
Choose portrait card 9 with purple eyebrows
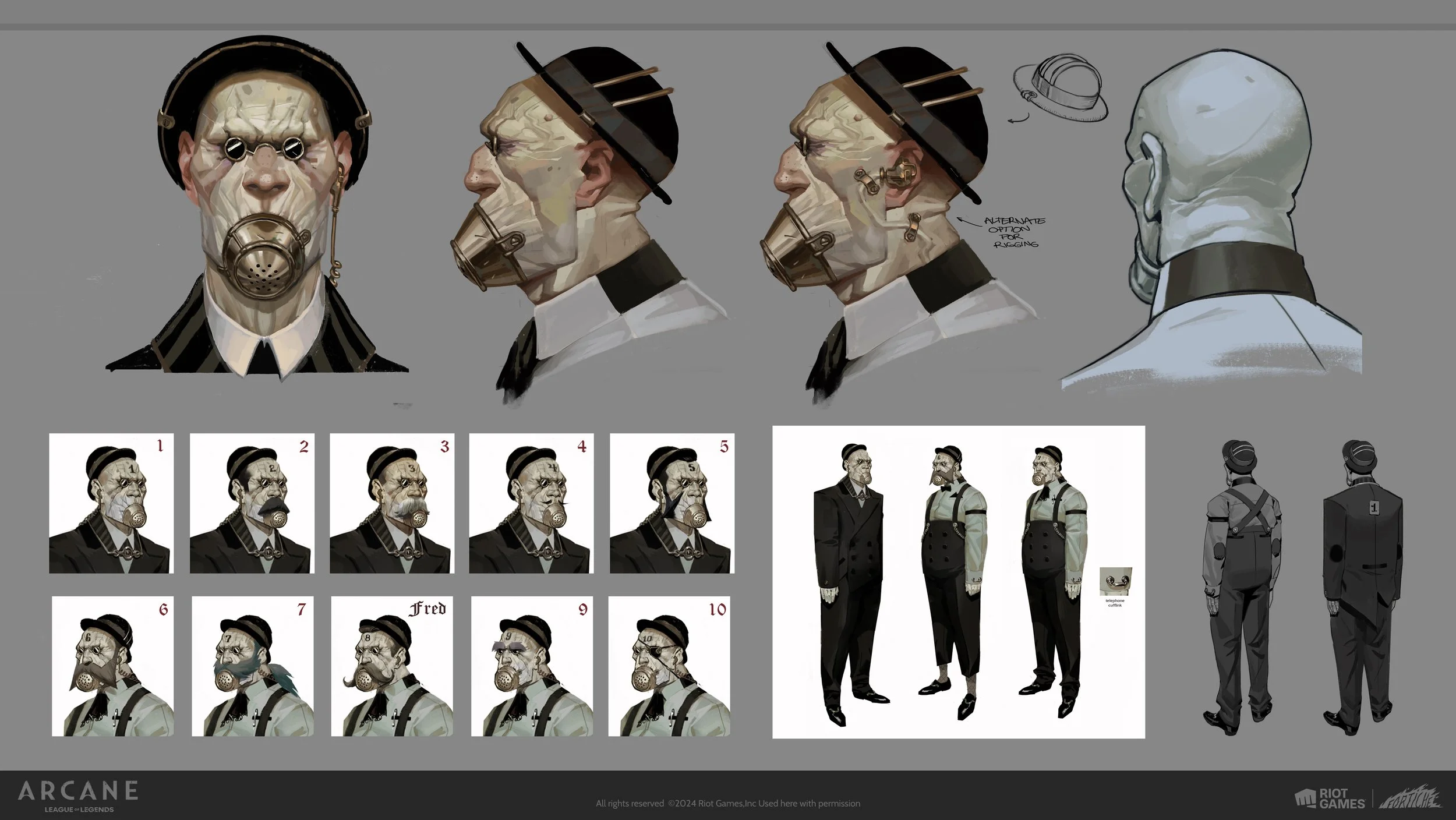click(532, 666)
